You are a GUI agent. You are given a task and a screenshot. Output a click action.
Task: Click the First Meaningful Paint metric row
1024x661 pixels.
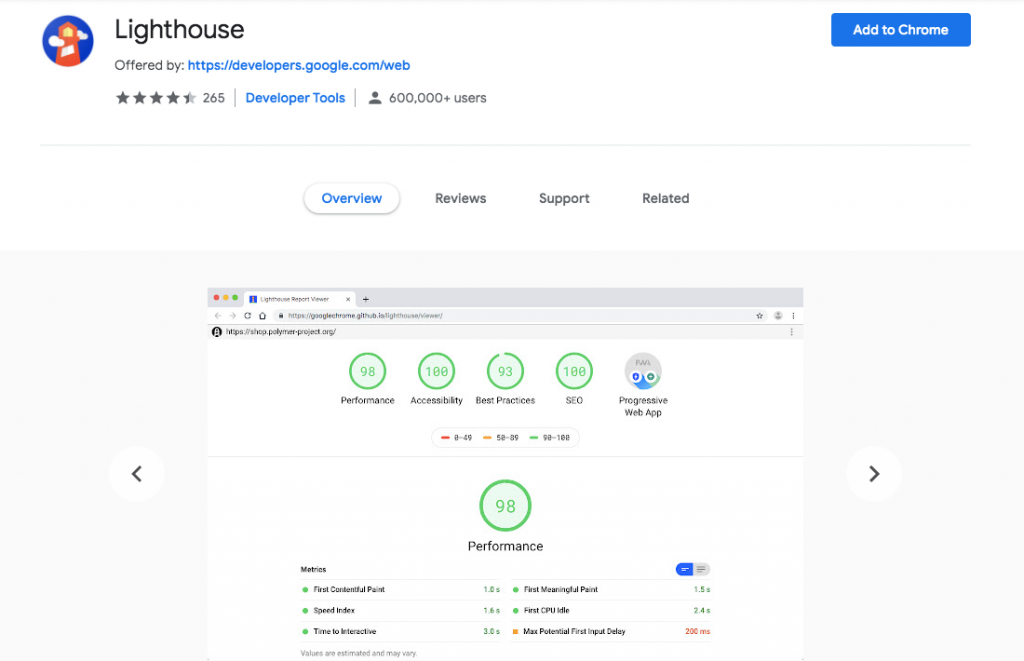611,590
